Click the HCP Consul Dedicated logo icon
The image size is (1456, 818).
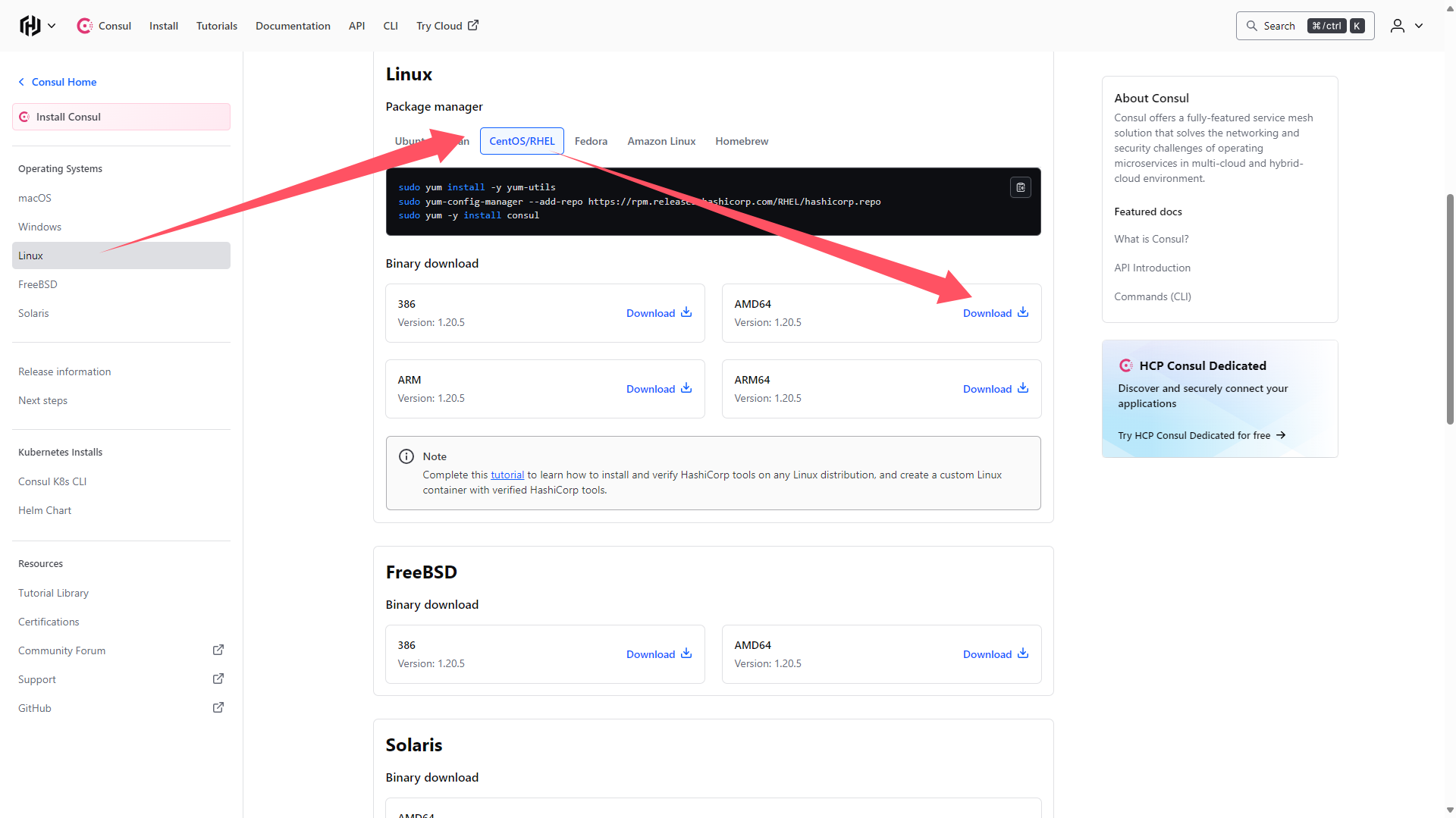point(1126,365)
